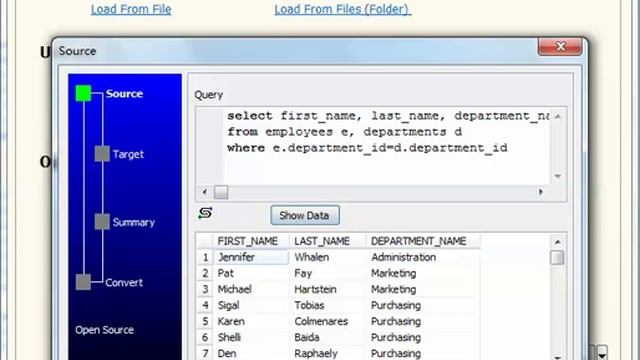The width and height of the screenshot is (640, 360).
Task: Click data grid scroll-up arrow
Action: (x=557, y=242)
